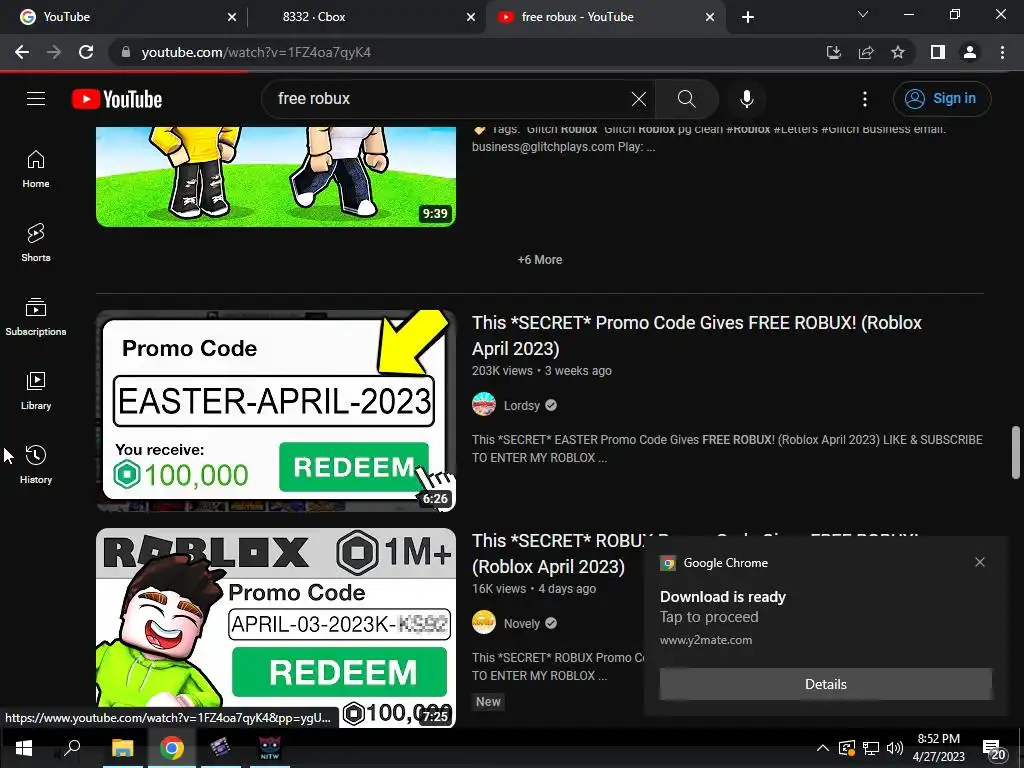Bookmark this page with the star
This screenshot has height=768, width=1024.
pos(898,52)
